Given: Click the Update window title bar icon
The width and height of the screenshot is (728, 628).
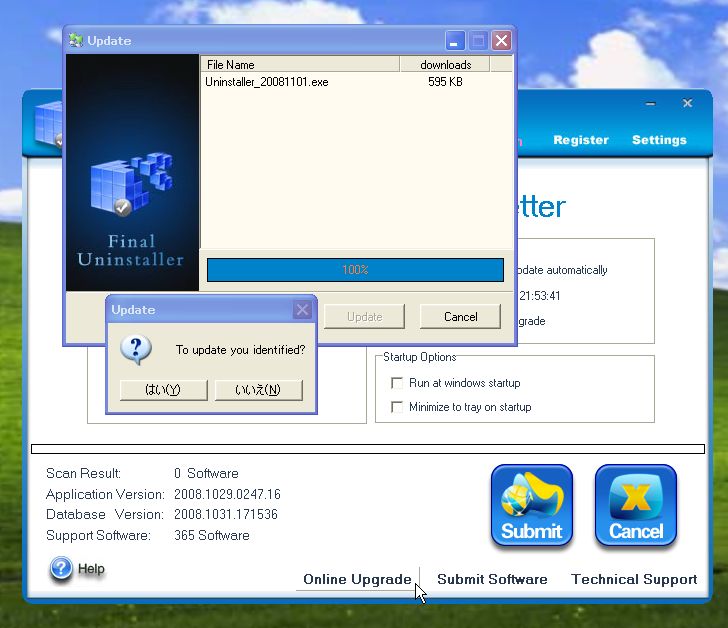Looking at the screenshot, I should [x=76, y=40].
